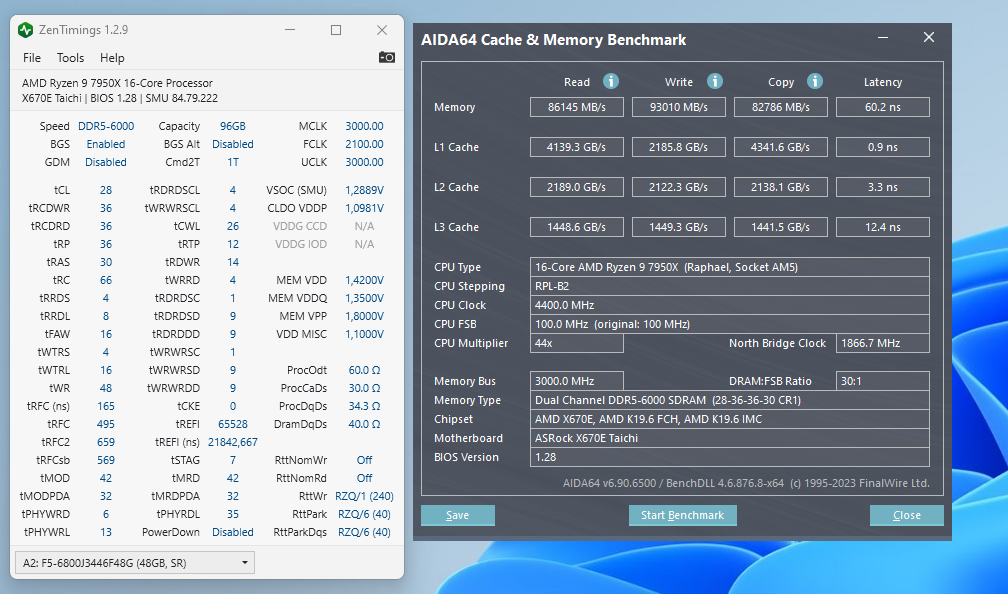Click the DDR5-6000 Speed value
This screenshot has width=1008, height=594.
pyautogui.click(x=106, y=126)
